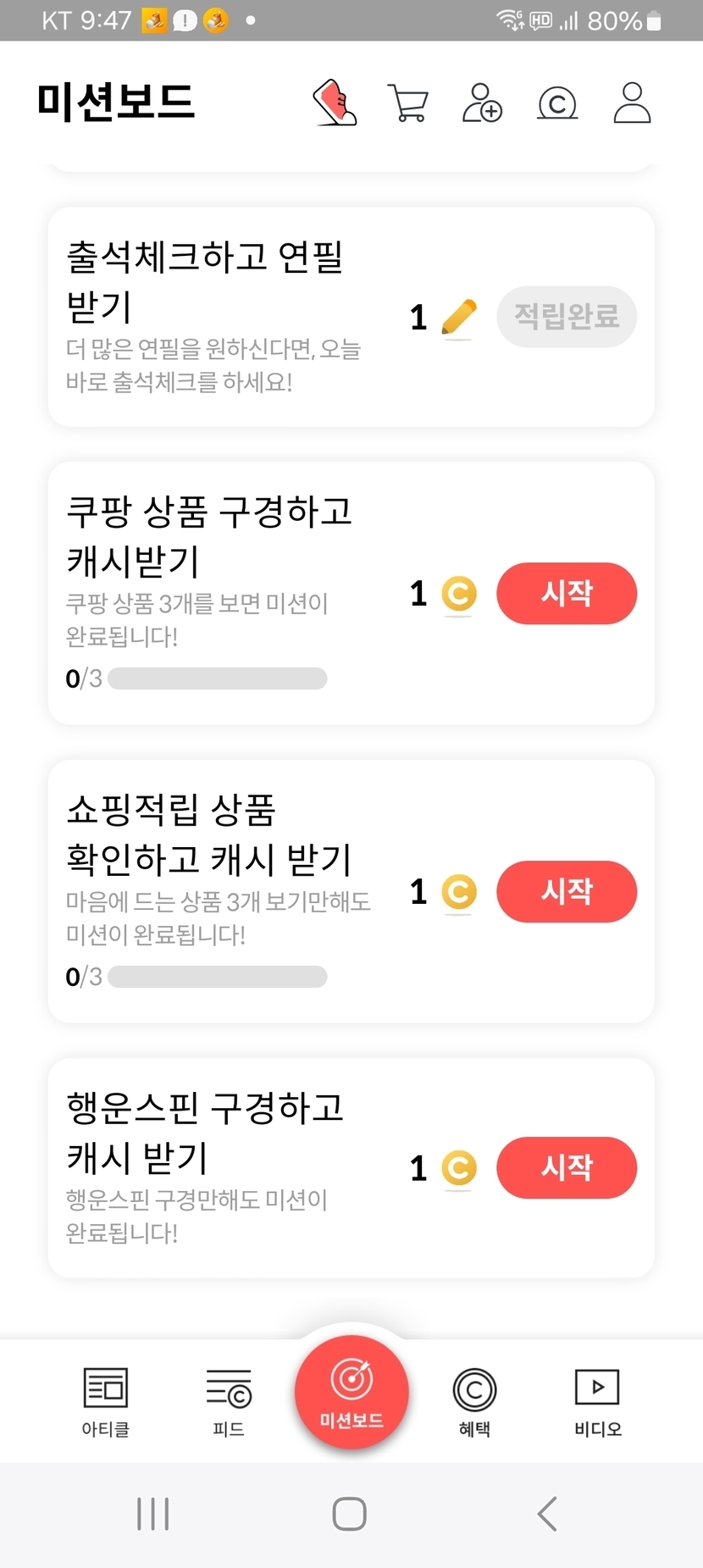Tap the invite friend icon

(482, 103)
